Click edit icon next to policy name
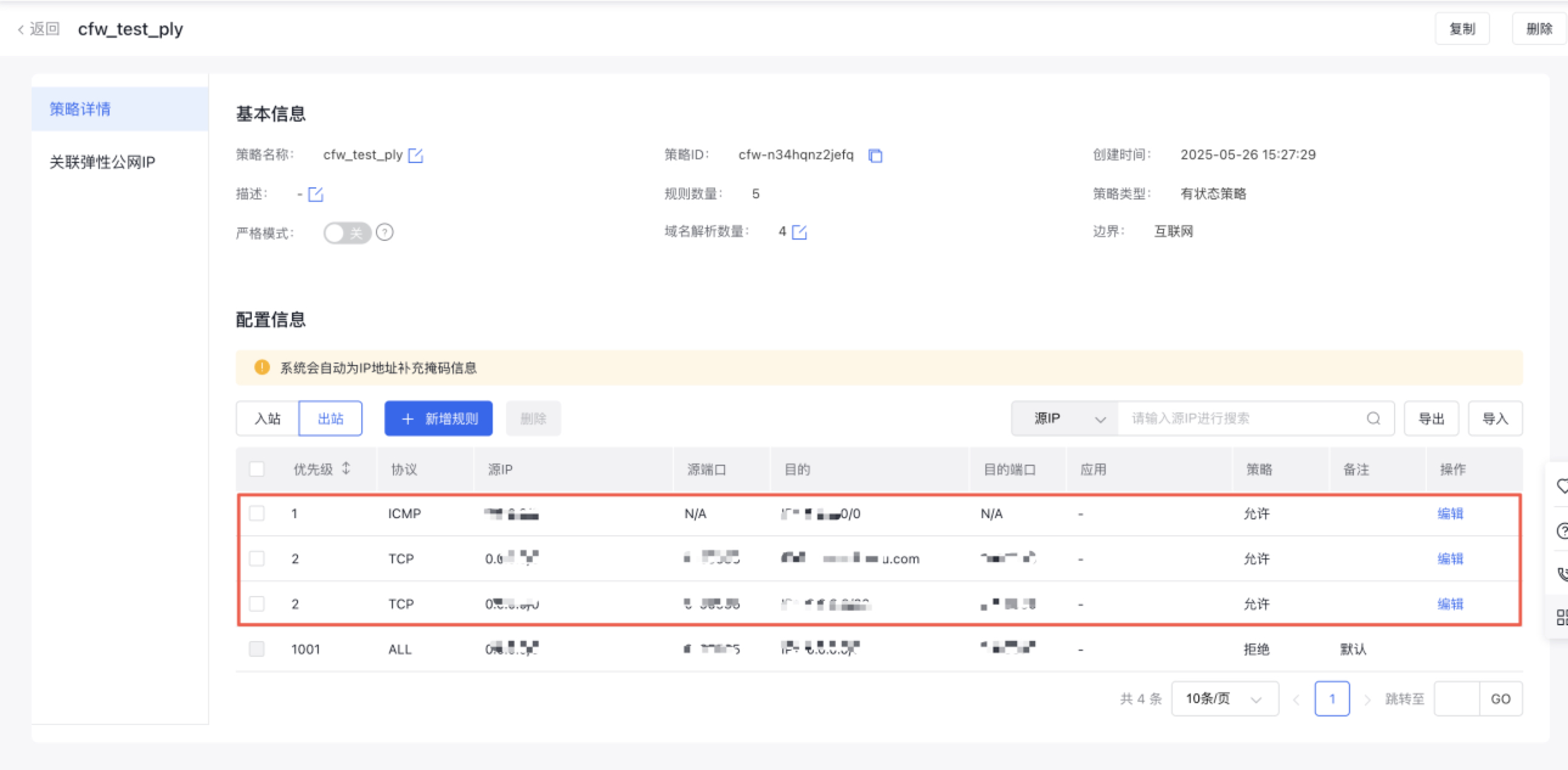The width and height of the screenshot is (1568, 770). [x=416, y=155]
